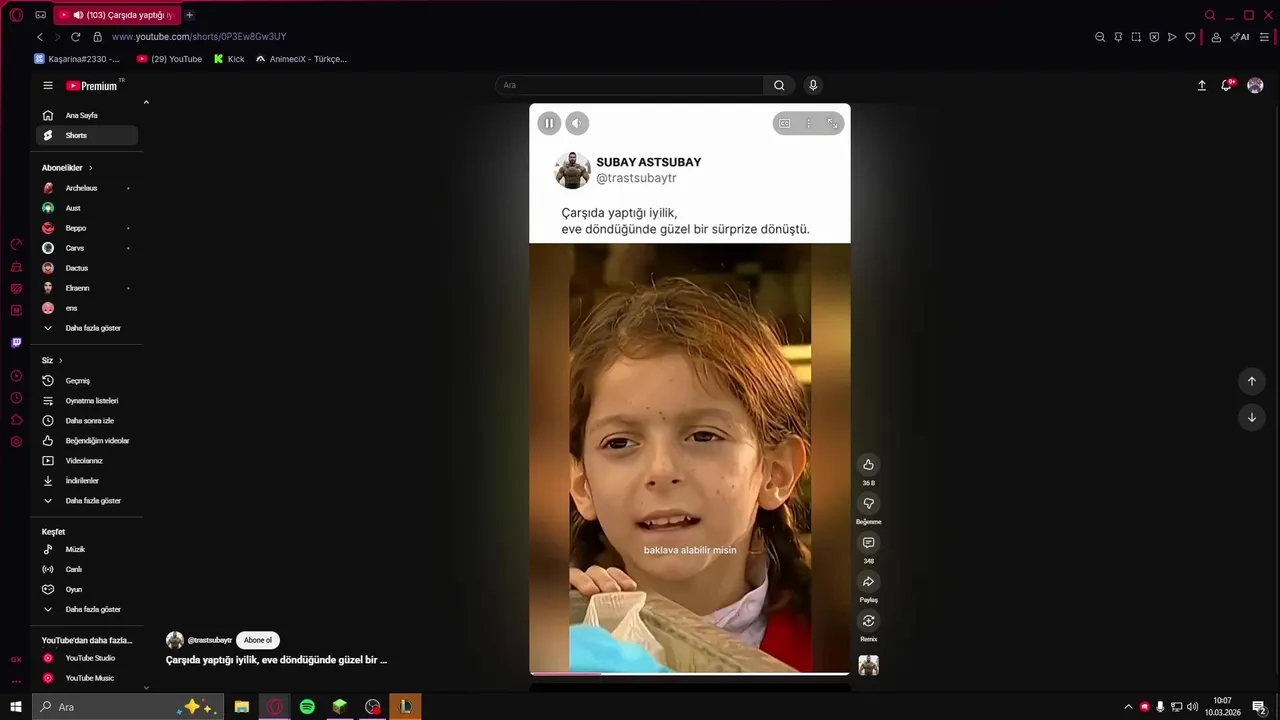This screenshot has width=1280, height=720.
Task: Open İndirilenler in the sidebar
Action: coord(87,481)
